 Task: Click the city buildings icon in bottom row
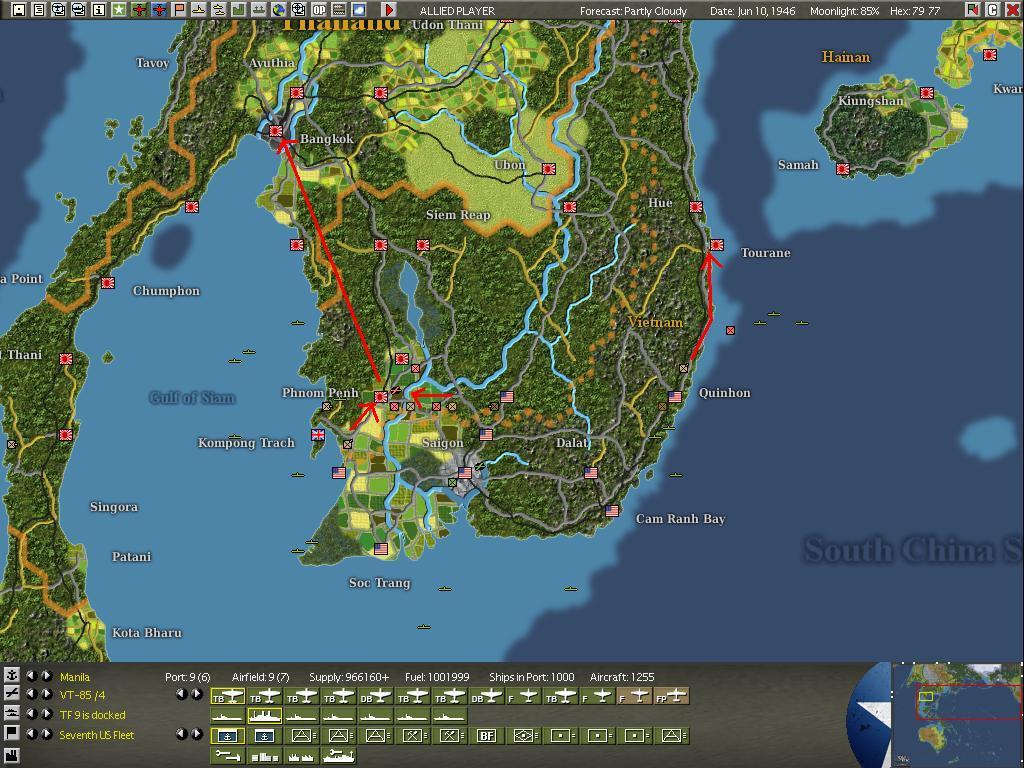click(264, 756)
